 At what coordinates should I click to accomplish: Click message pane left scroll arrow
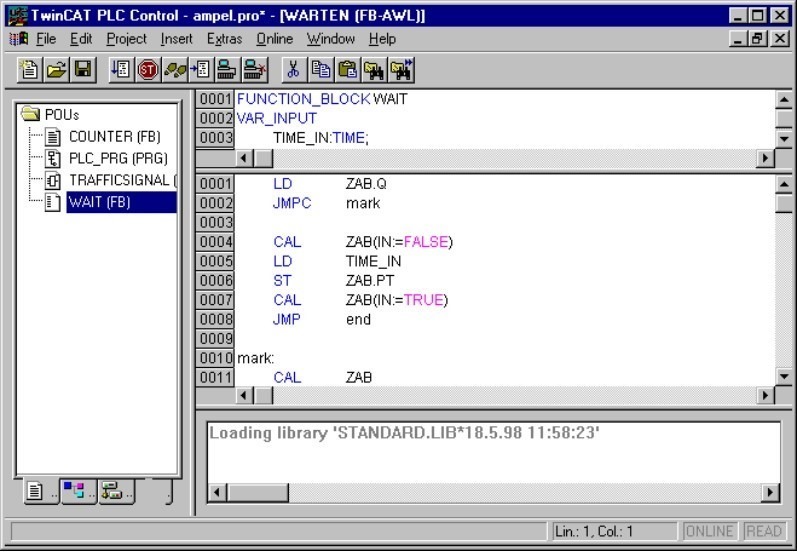click(x=218, y=492)
